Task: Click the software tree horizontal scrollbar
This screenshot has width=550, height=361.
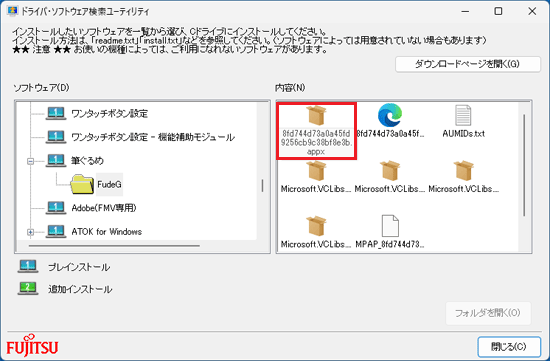Action: [114, 246]
